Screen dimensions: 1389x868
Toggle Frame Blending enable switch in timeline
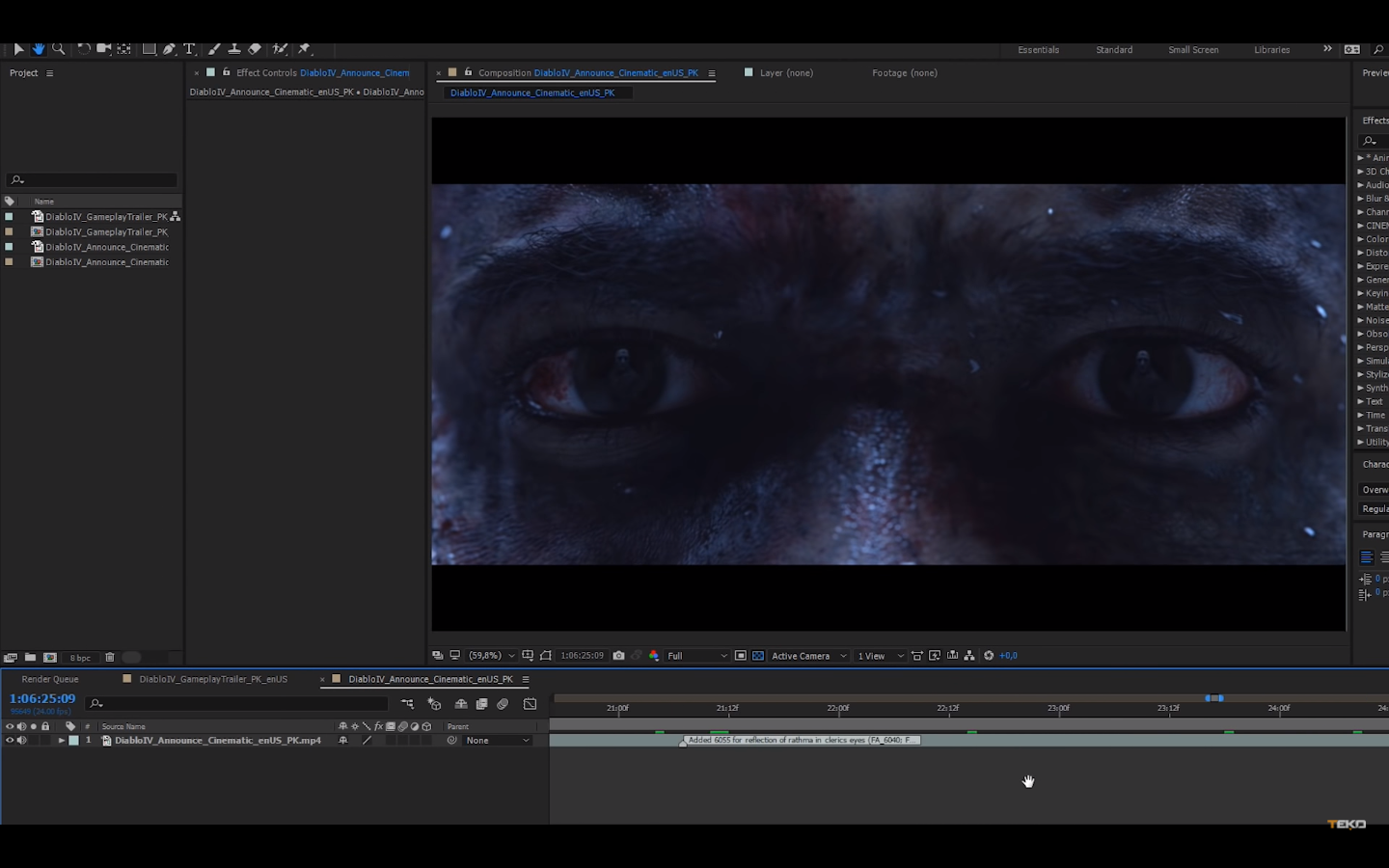[482, 704]
